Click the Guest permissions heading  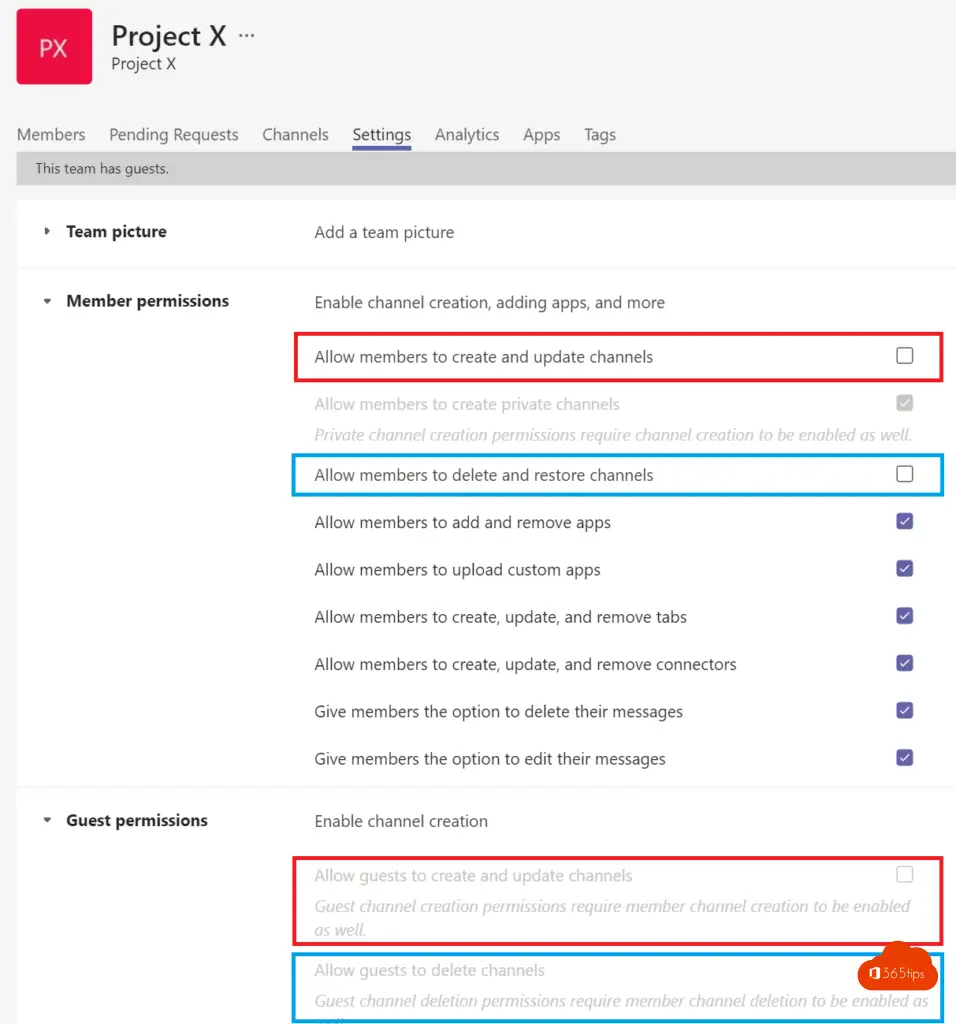tap(137, 820)
